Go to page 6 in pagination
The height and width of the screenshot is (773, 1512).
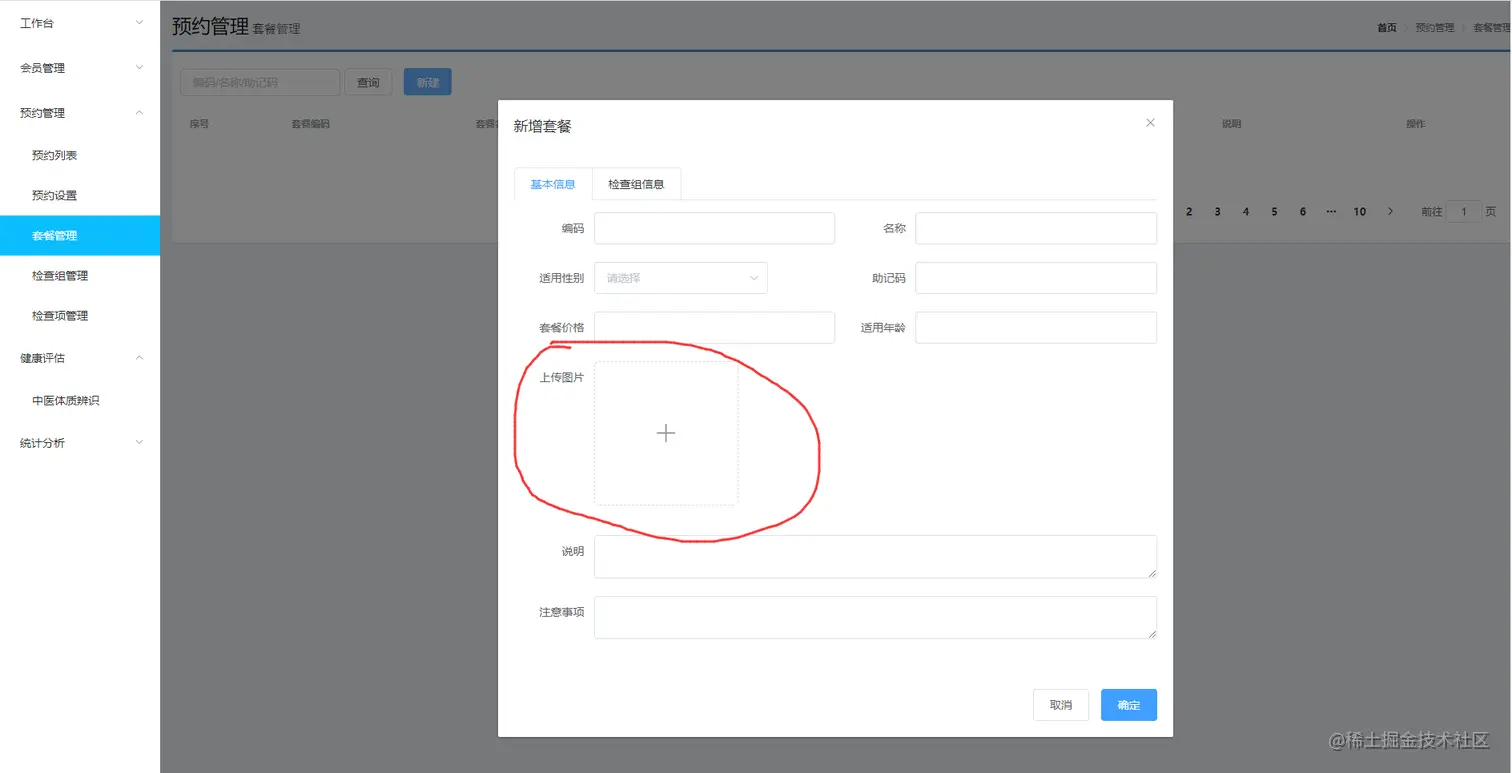tap(1303, 211)
